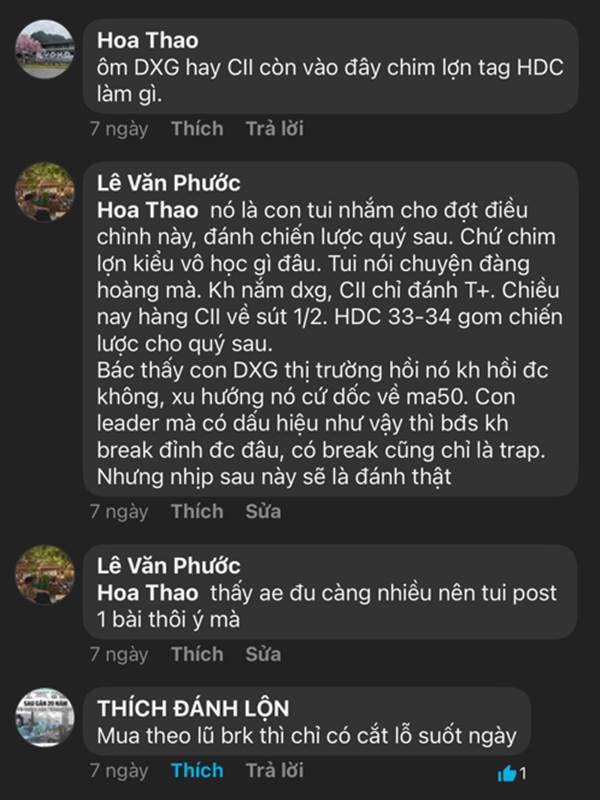Viewport: 600px width, 800px height.
Task: Click Sửa on the 'post 1 bài' comment
Action: [x=263, y=654]
